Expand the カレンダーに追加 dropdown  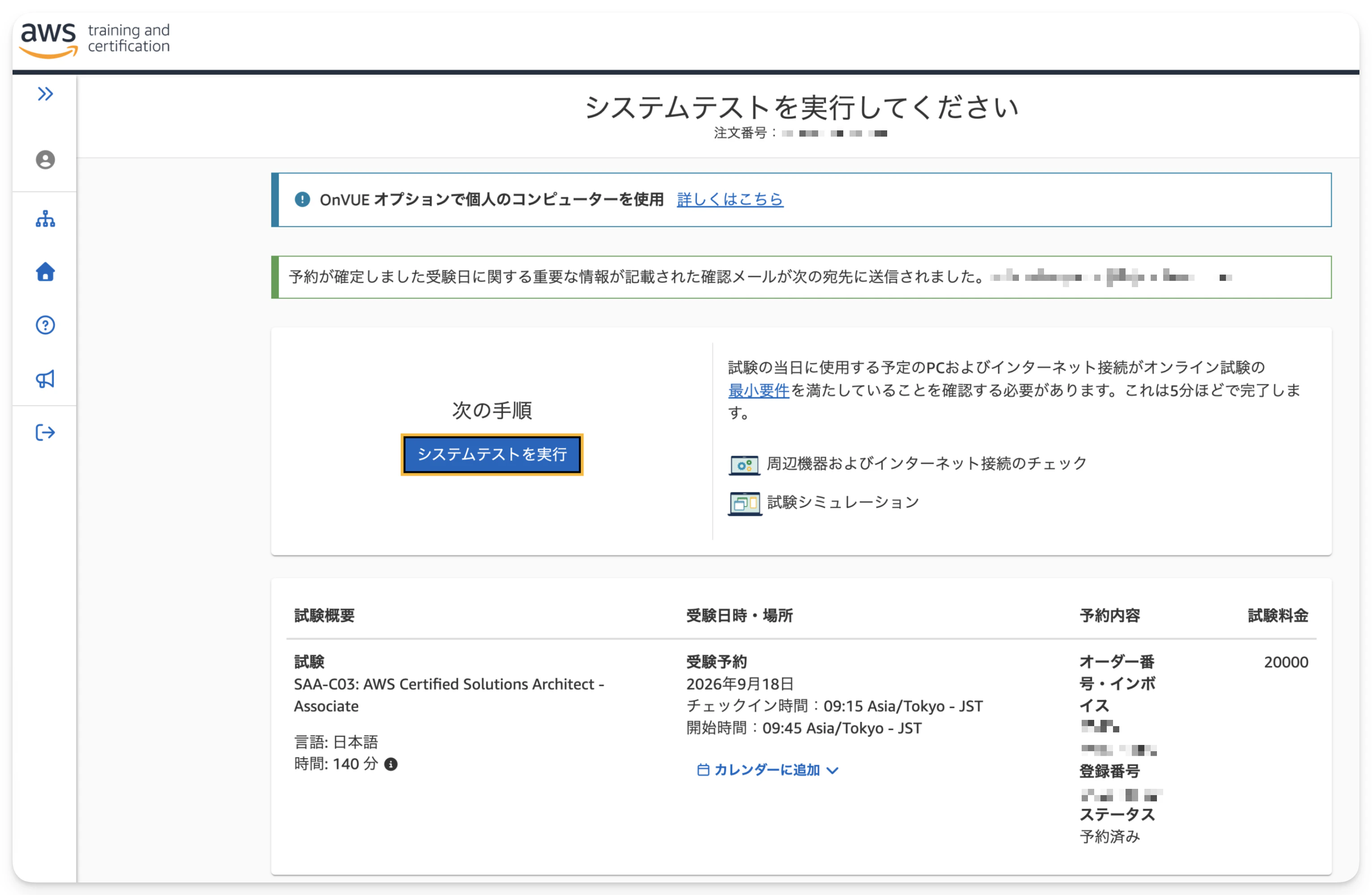click(768, 770)
